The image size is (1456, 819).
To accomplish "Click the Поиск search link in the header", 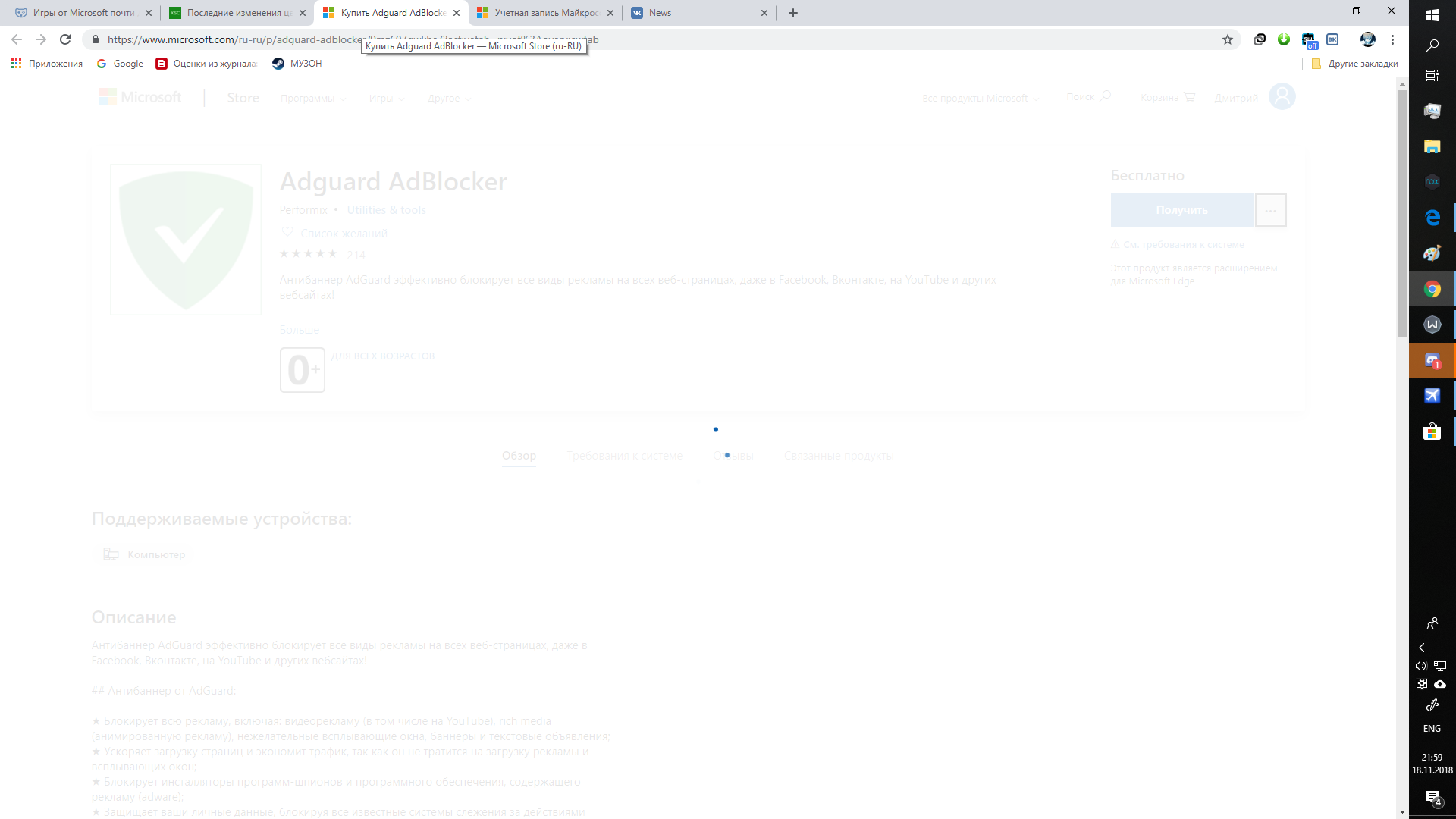I will click(x=1088, y=96).
